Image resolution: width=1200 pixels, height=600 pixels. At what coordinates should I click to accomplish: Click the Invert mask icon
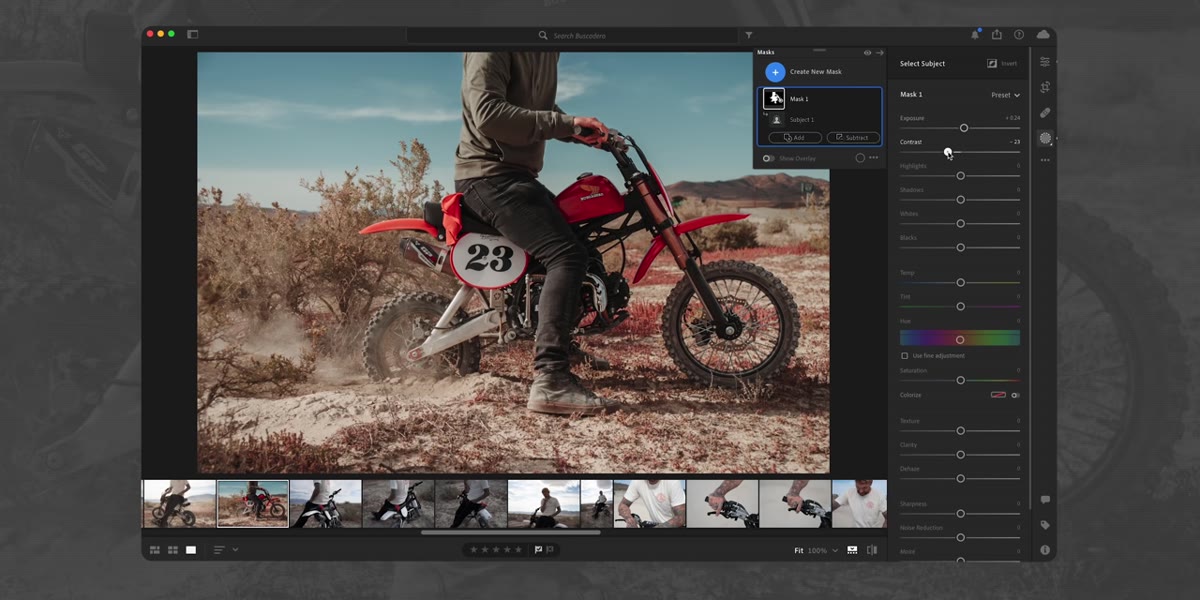tap(992, 63)
